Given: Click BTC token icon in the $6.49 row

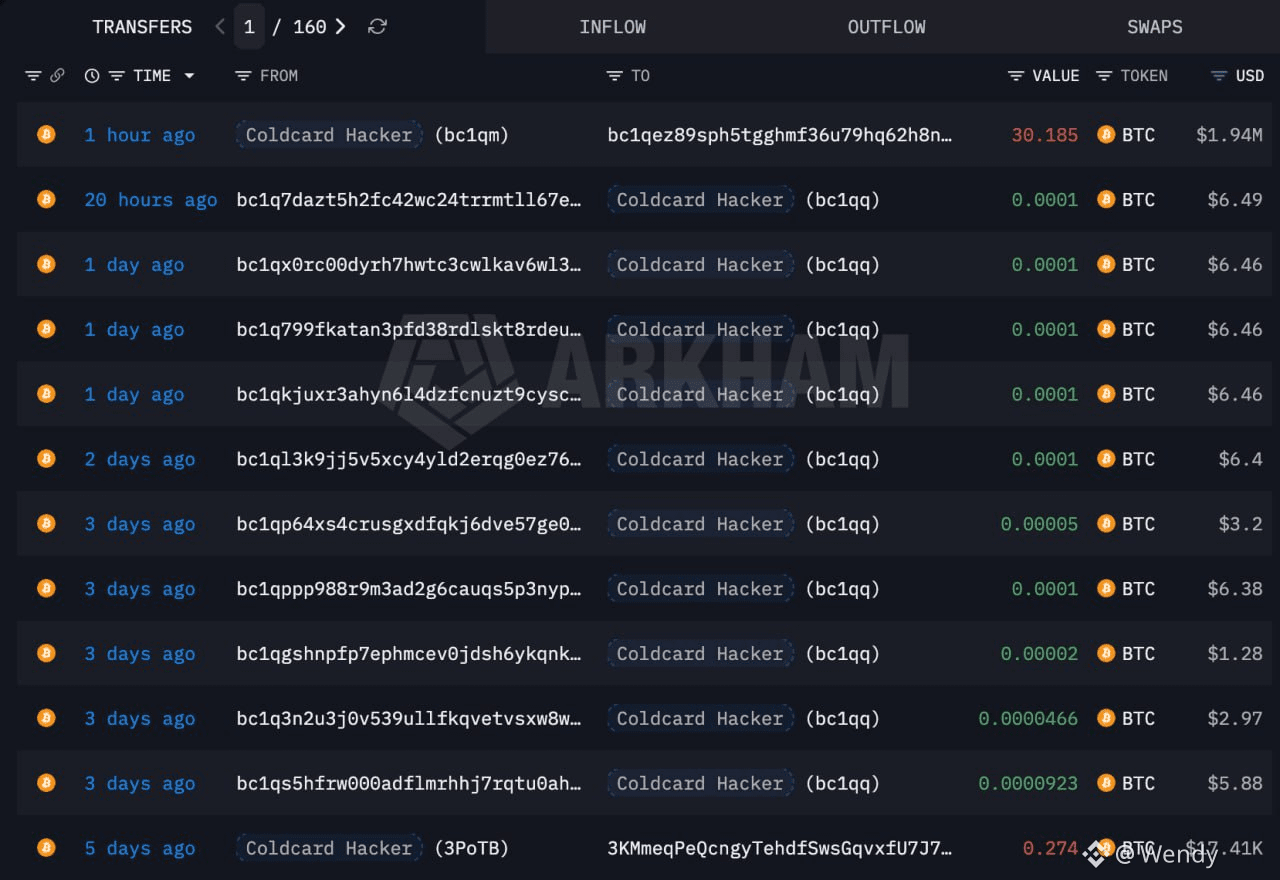Looking at the screenshot, I should tap(1106, 199).
